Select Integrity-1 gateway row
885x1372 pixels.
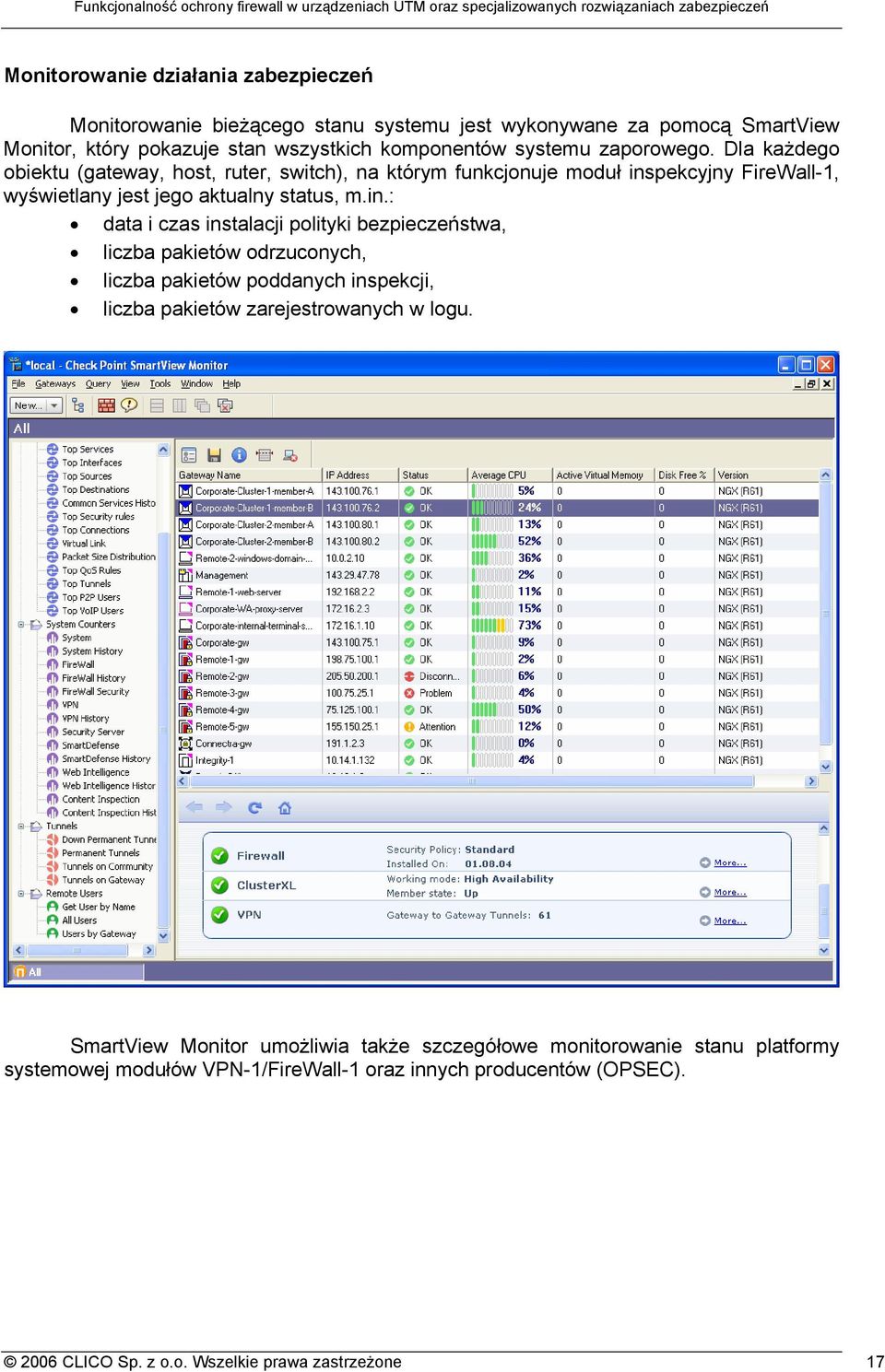click(498, 761)
